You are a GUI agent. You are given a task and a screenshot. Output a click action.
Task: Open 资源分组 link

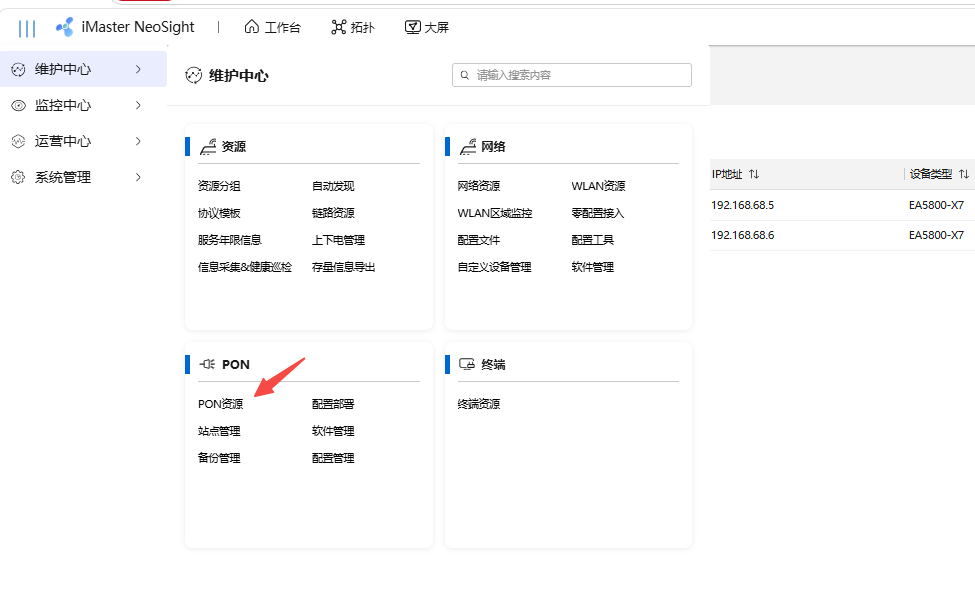pos(219,186)
